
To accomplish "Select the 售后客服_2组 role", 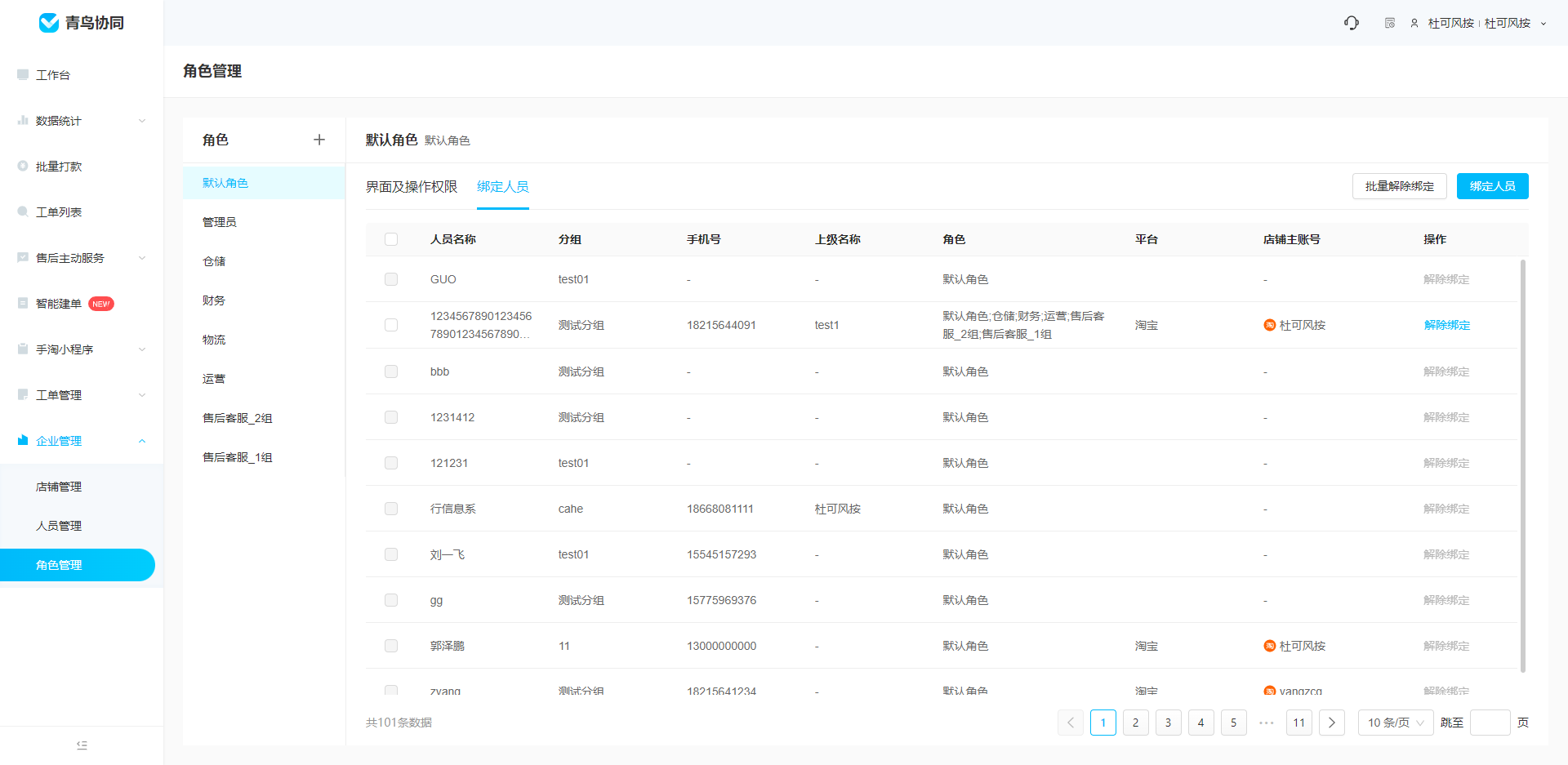I will coord(264,418).
